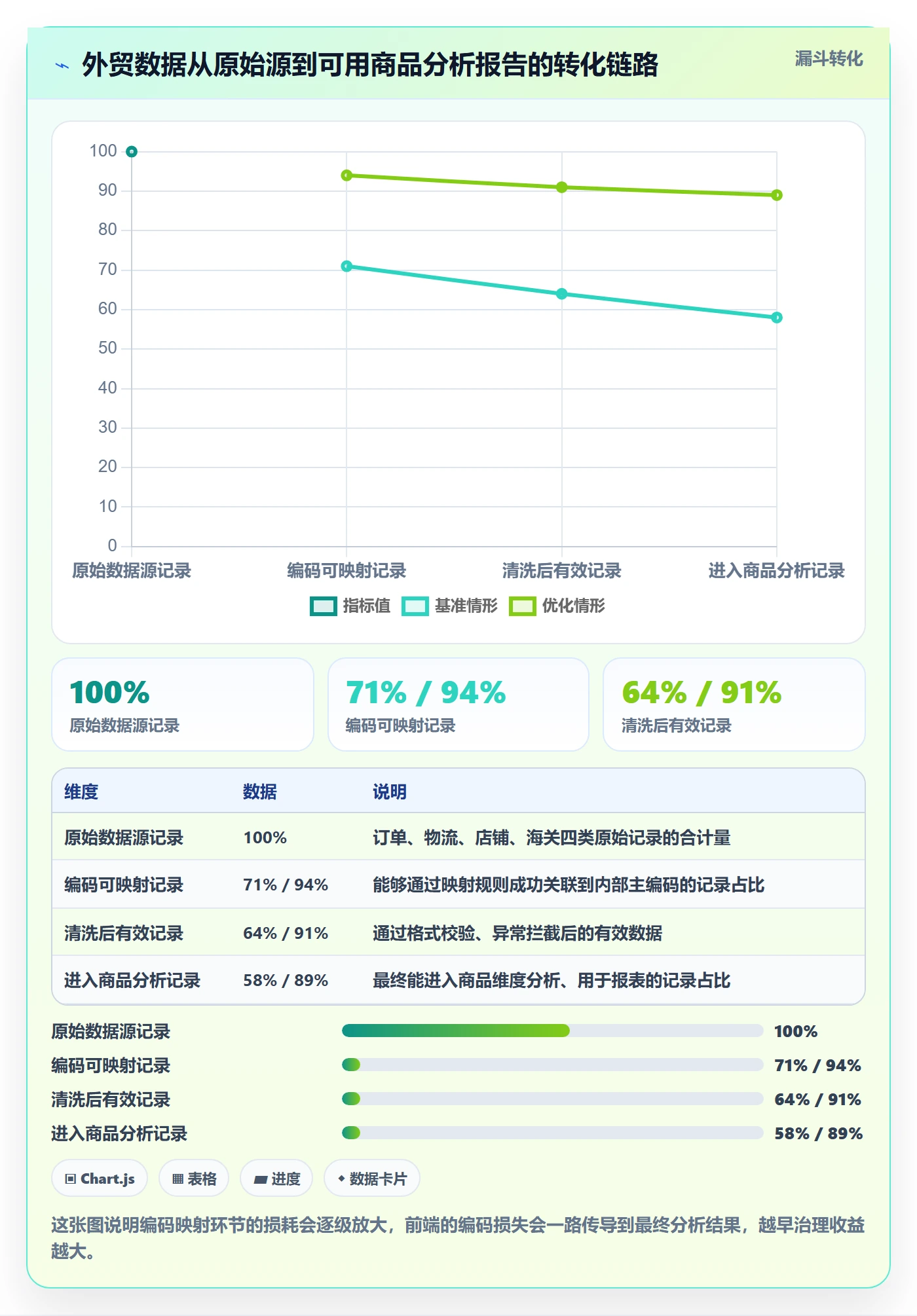The image size is (917, 1316).
Task: Click the lightning icon beside the title
Action: coord(62,65)
